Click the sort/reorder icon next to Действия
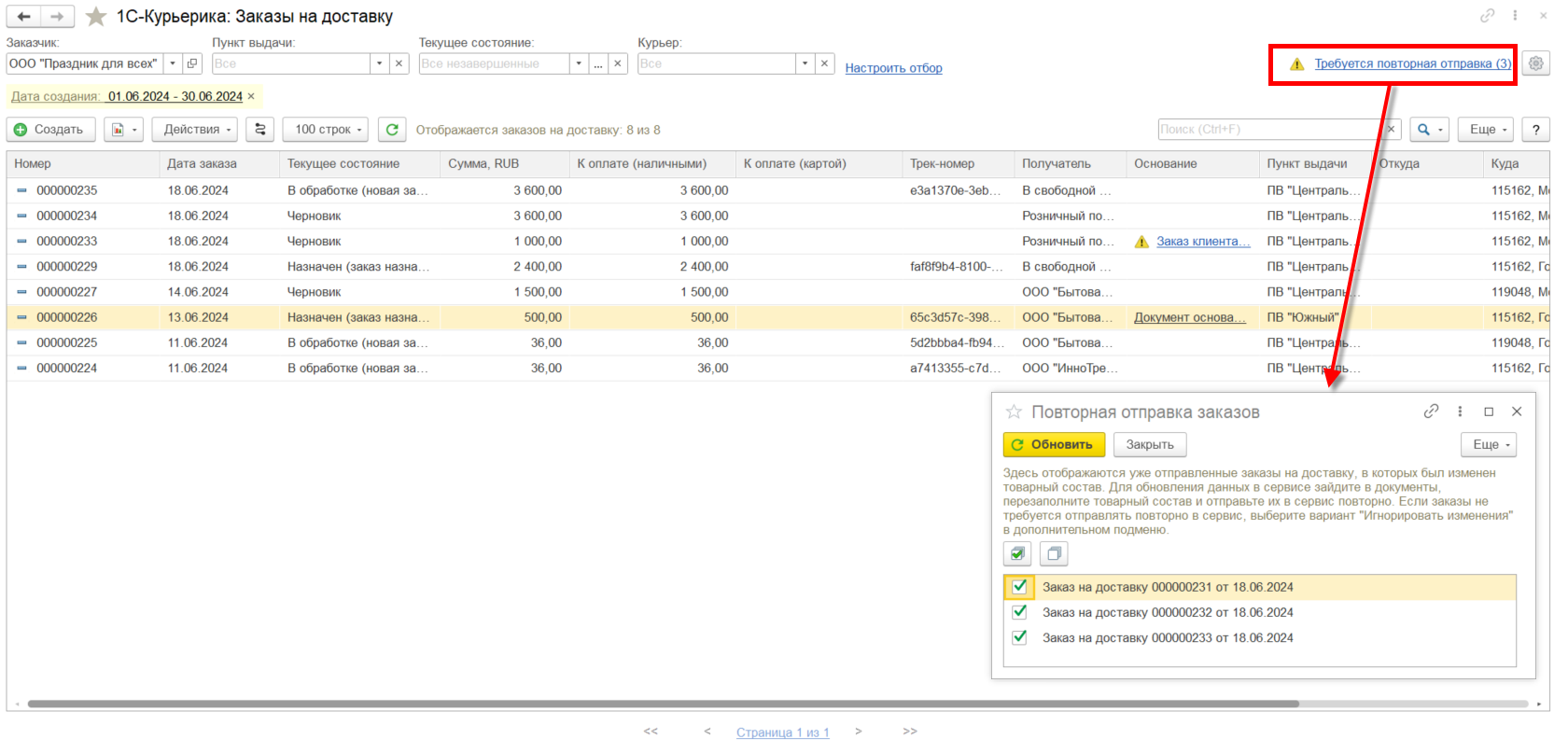Viewport: 1568px width, 753px height. point(260,130)
